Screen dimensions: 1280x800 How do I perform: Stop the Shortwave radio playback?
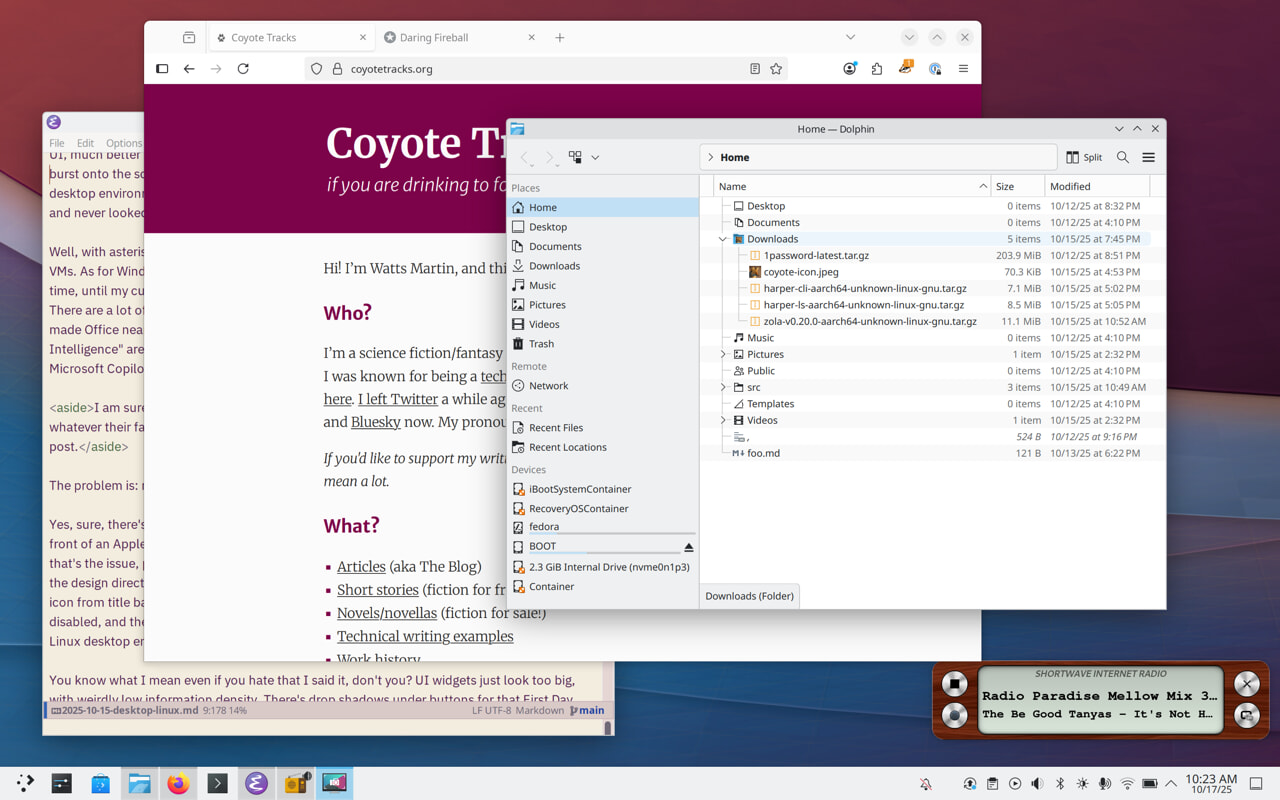click(954, 685)
